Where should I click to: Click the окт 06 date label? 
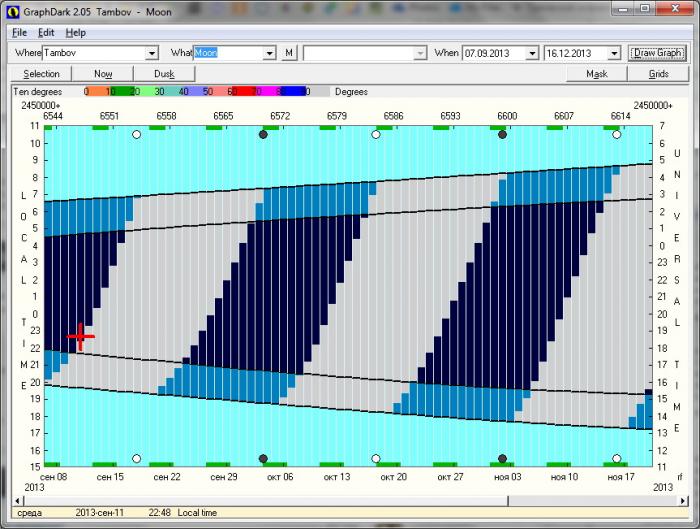click(280, 477)
